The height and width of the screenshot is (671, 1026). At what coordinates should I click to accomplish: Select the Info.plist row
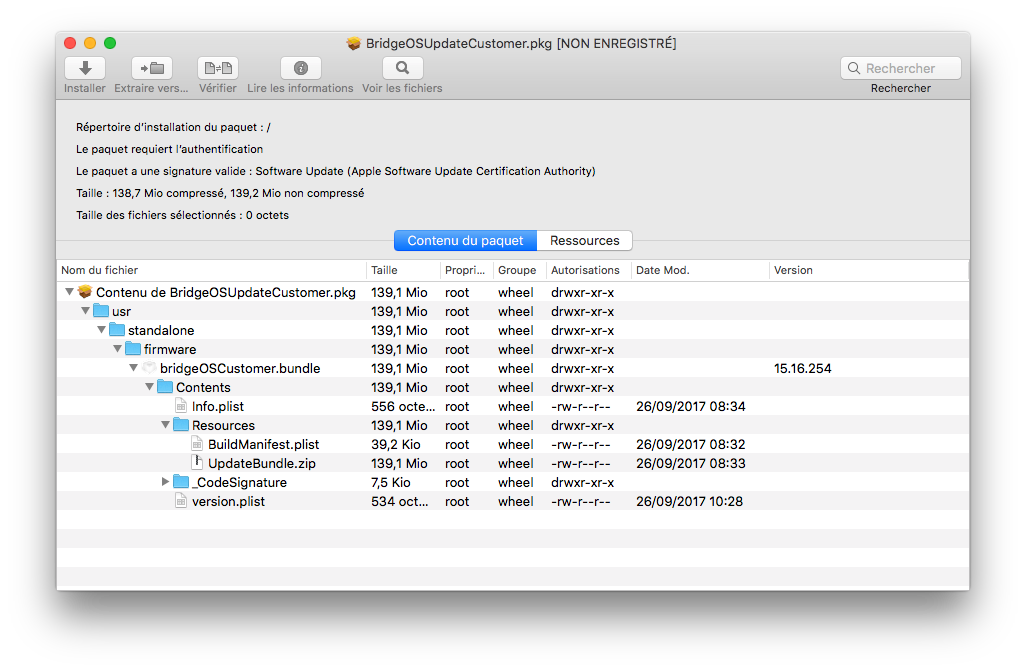218,406
